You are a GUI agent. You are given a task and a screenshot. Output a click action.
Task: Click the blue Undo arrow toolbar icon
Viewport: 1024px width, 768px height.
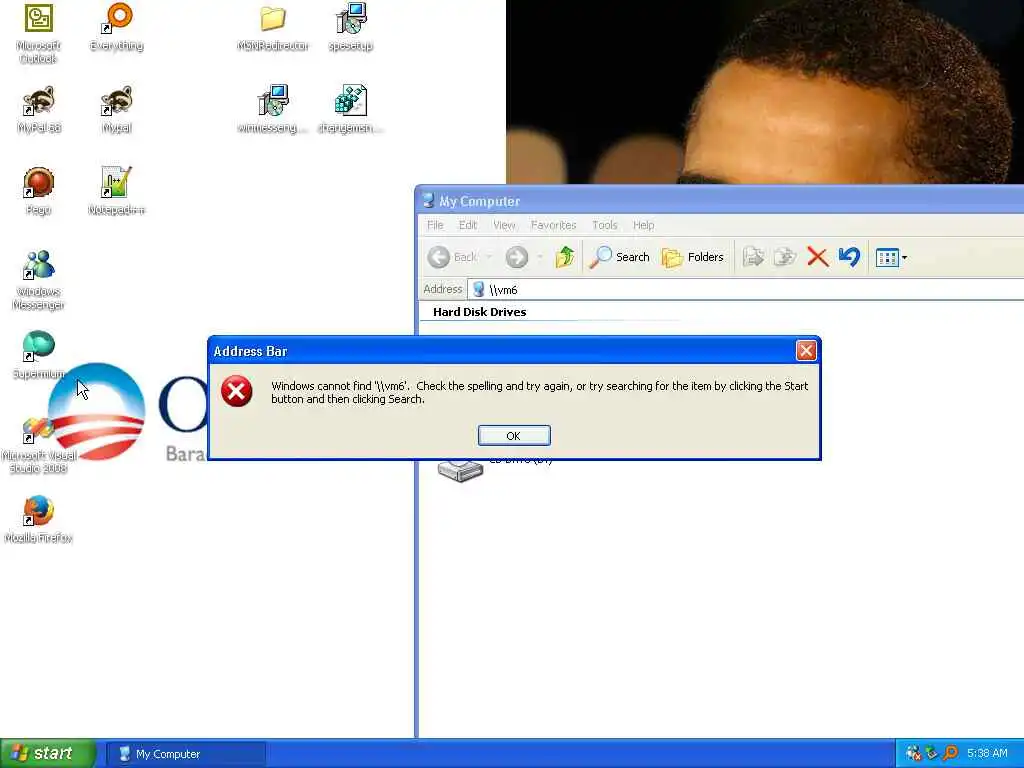click(x=849, y=257)
